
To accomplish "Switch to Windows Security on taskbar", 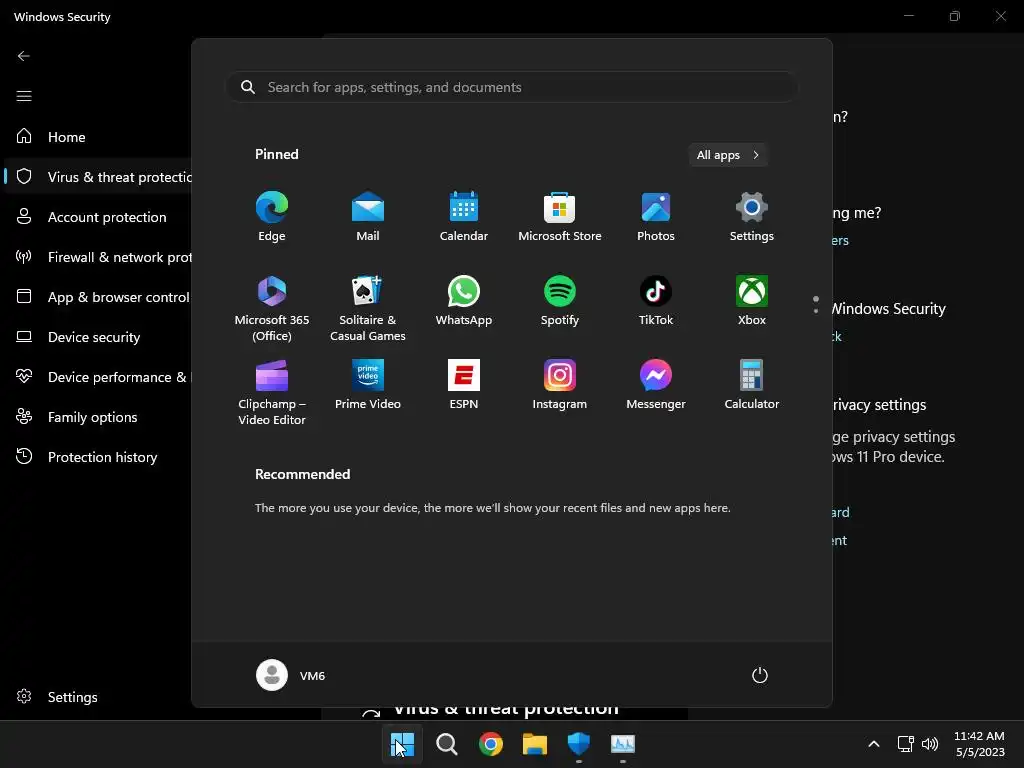I will (x=579, y=744).
